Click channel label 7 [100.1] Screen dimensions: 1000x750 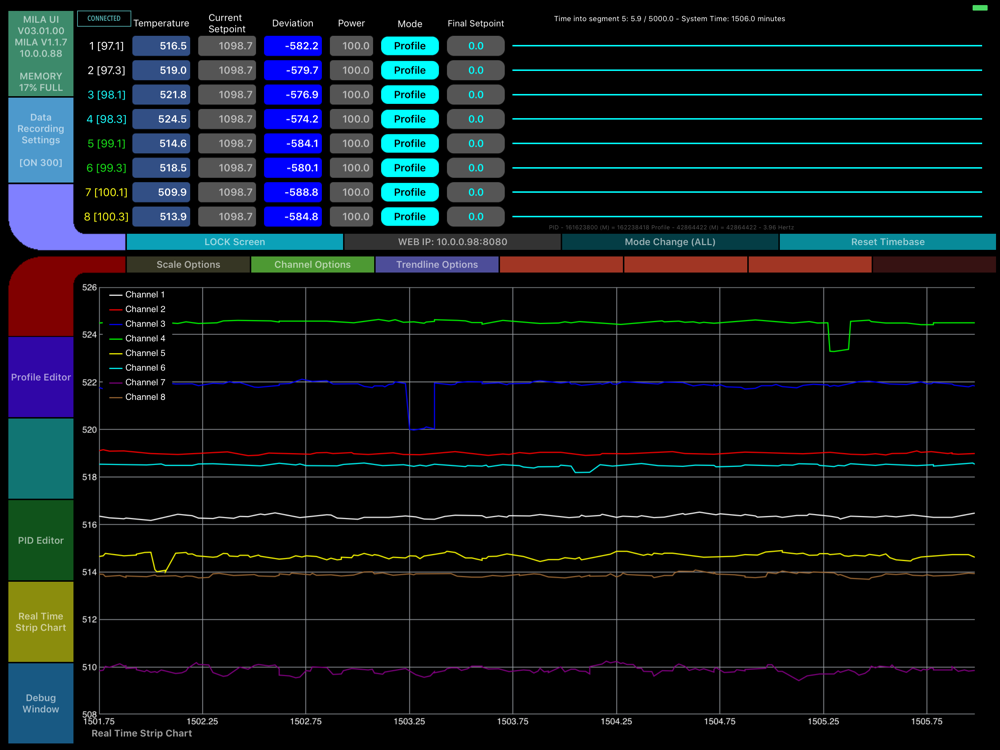(107, 192)
